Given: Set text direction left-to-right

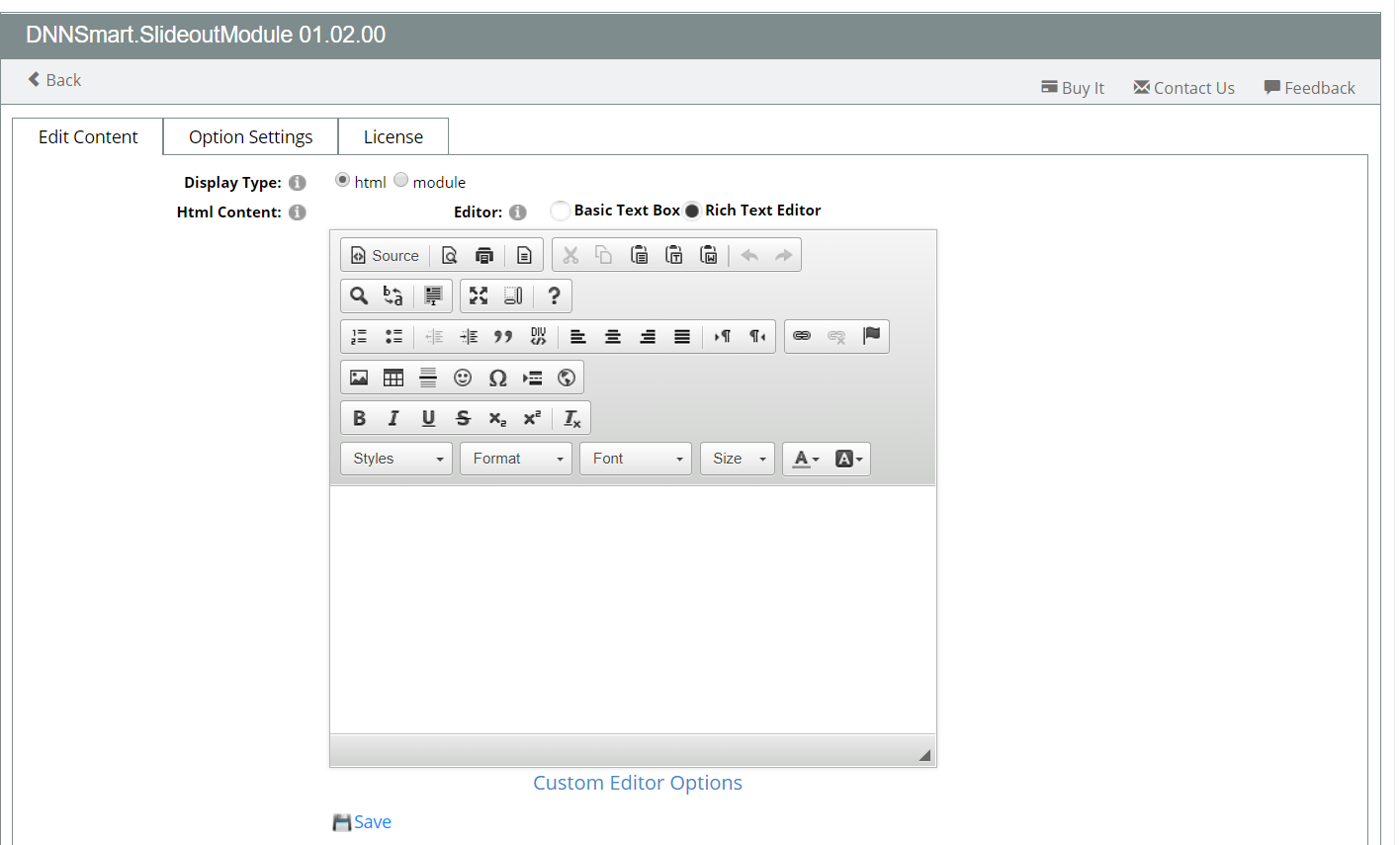Looking at the screenshot, I should click(723, 336).
